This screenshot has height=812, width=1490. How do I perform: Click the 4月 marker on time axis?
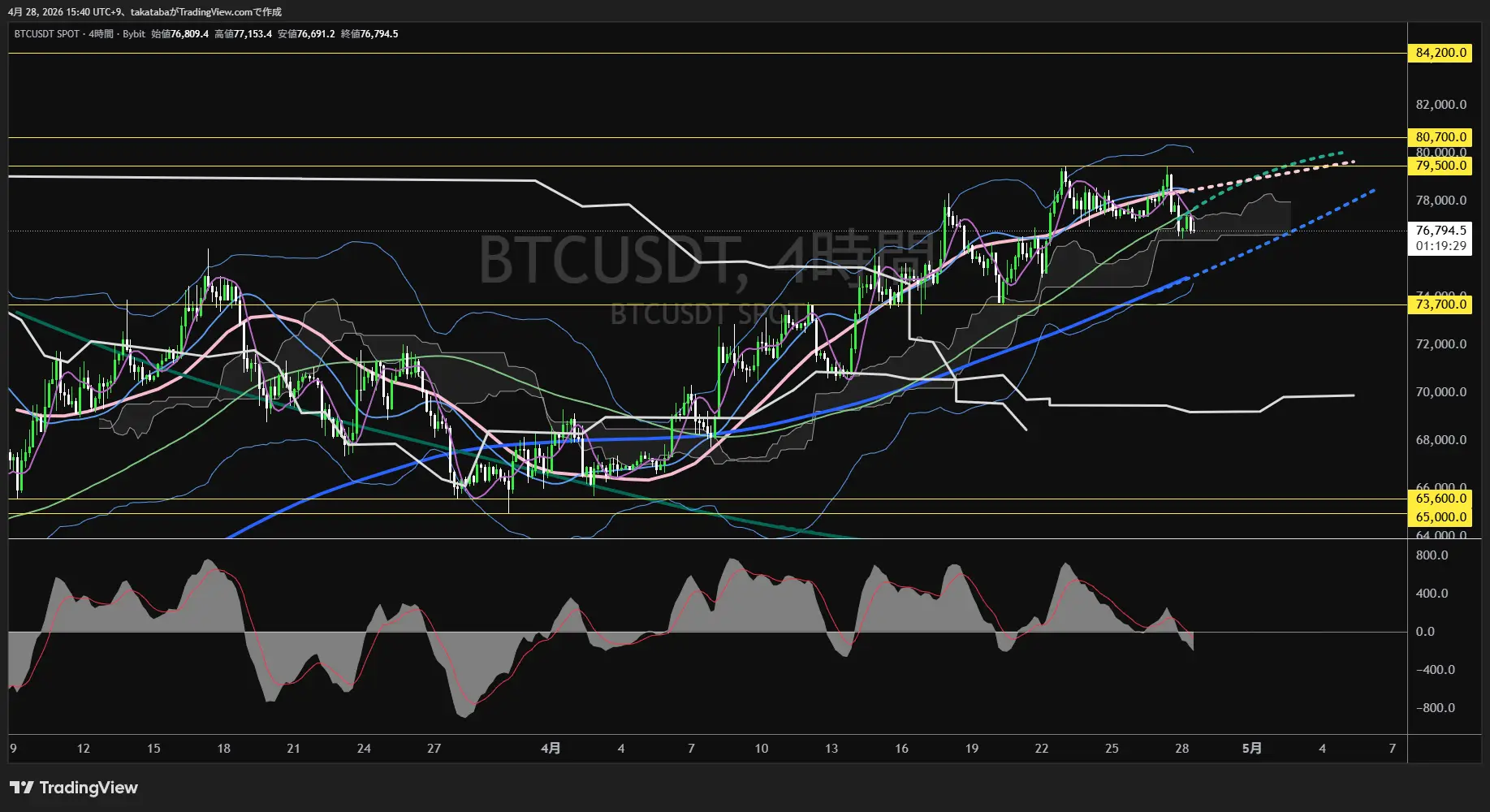tap(551, 749)
